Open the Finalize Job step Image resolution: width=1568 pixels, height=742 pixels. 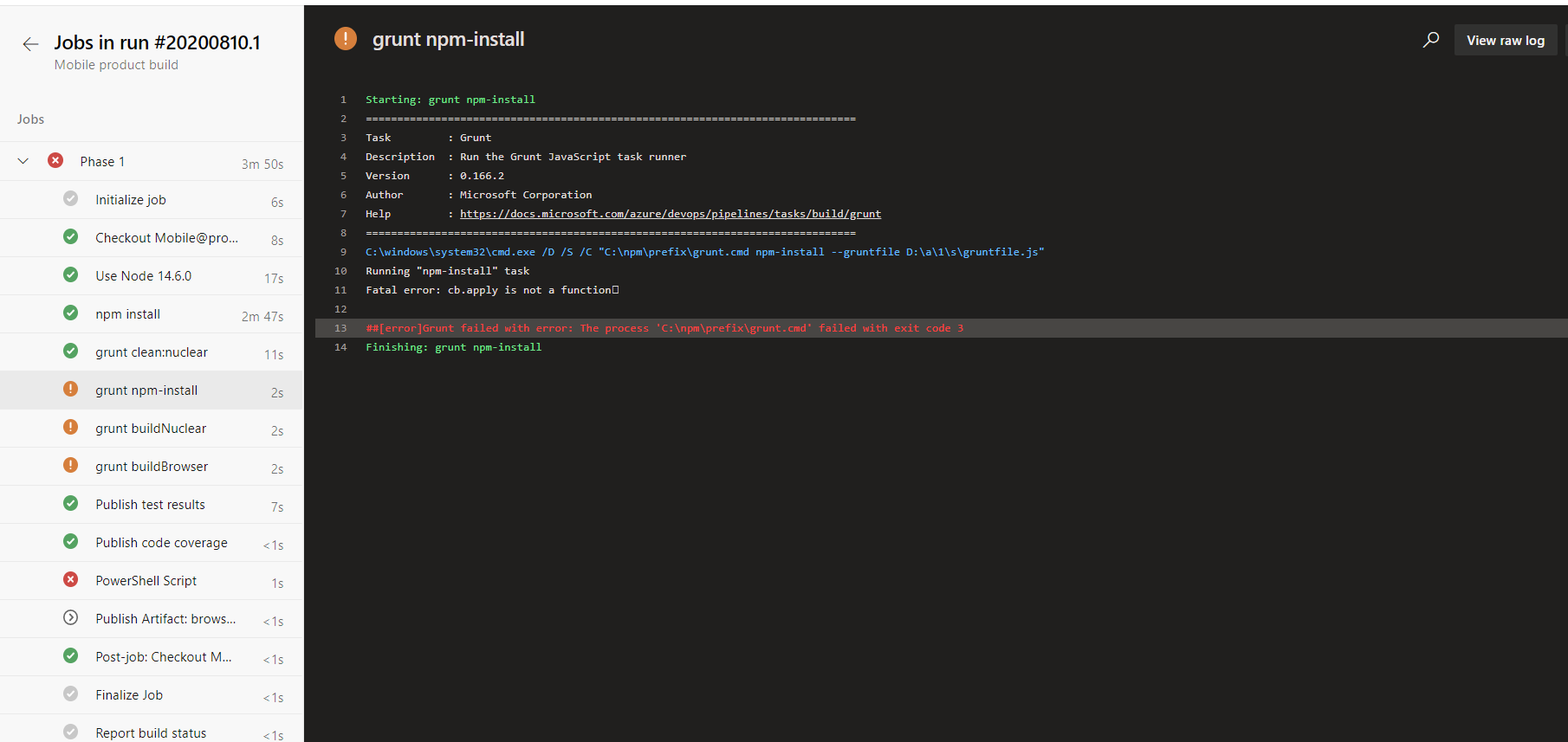coord(152,695)
